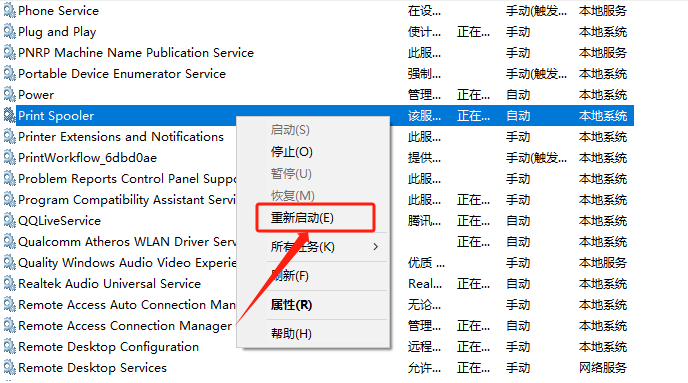Screen dimensions: 688x383
Task: Click 网络服务 logon for Remote Desktop Services
Action: tap(602, 367)
